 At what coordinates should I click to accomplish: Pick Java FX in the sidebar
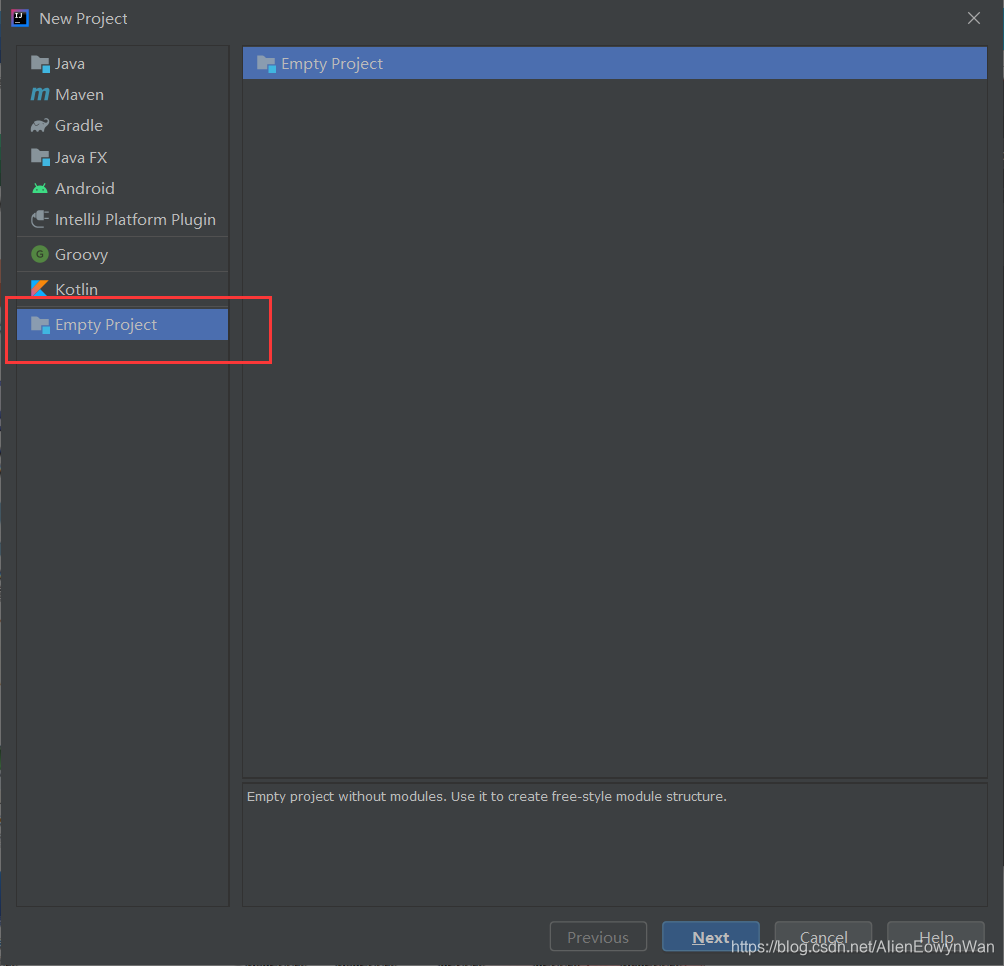(122, 157)
